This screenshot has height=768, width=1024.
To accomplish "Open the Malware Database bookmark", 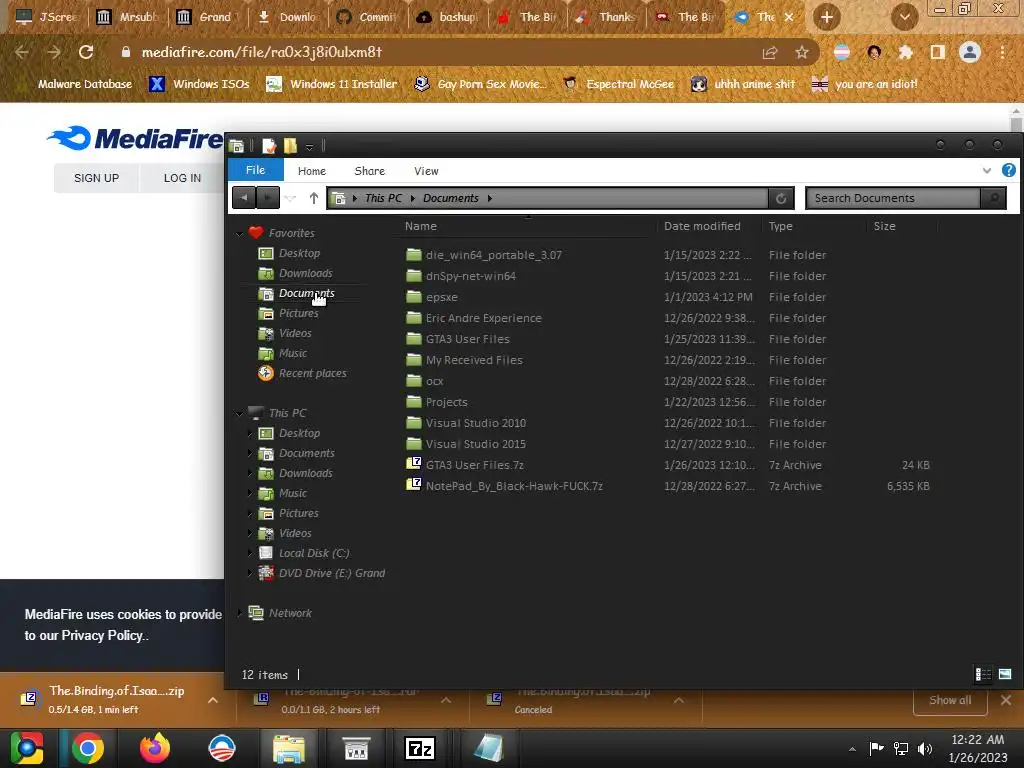I will pyautogui.click(x=76, y=84).
